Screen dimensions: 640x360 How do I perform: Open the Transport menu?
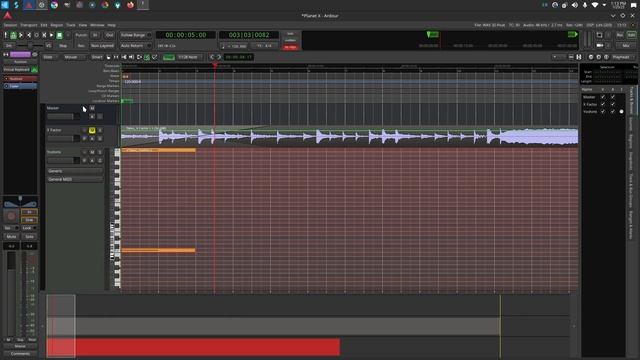click(x=29, y=25)
